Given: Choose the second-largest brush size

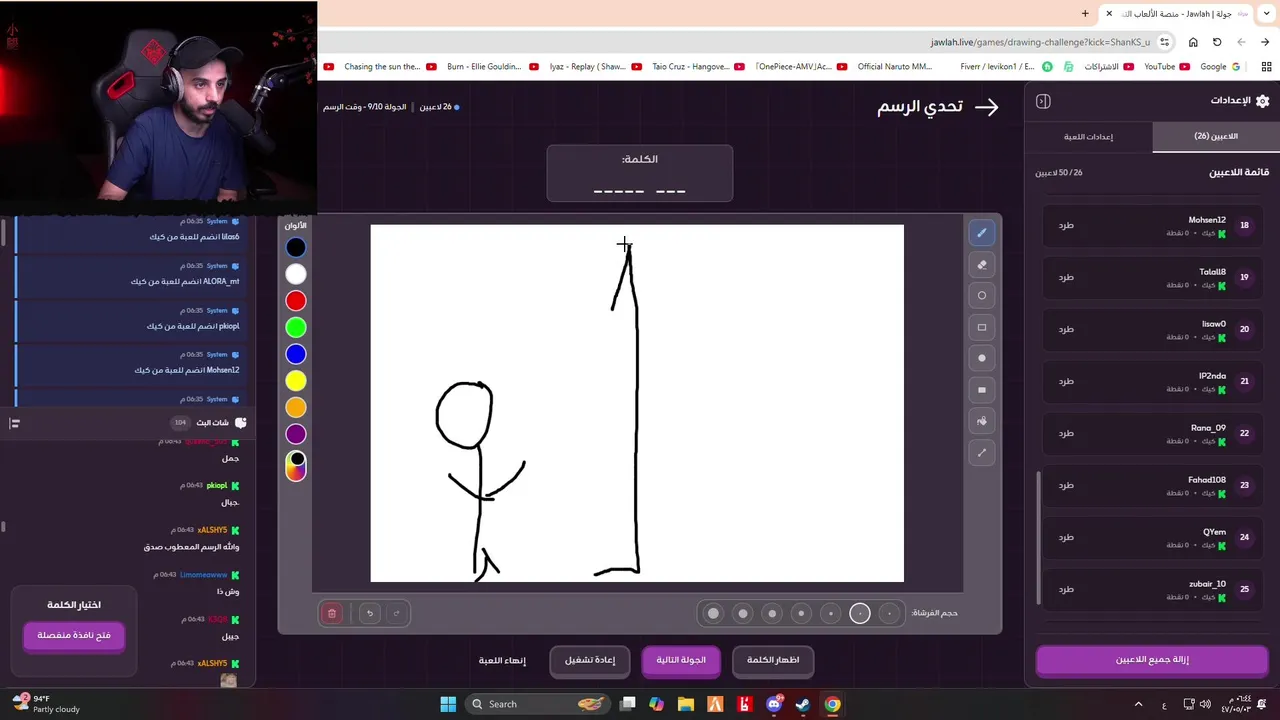Looking at the screenshot, I should pyautogui.click(x=742, y=613).
